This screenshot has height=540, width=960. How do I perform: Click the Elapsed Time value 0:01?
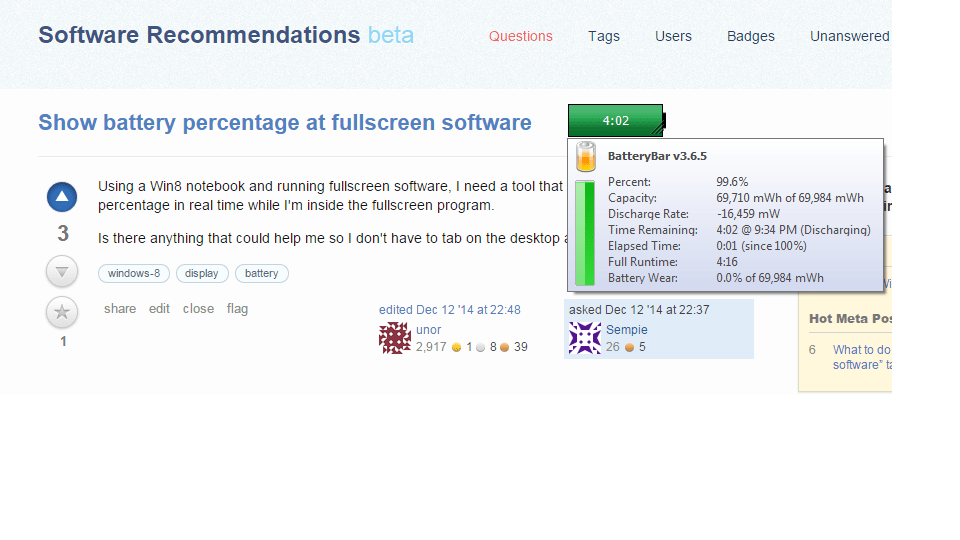[x=761, y=246]
